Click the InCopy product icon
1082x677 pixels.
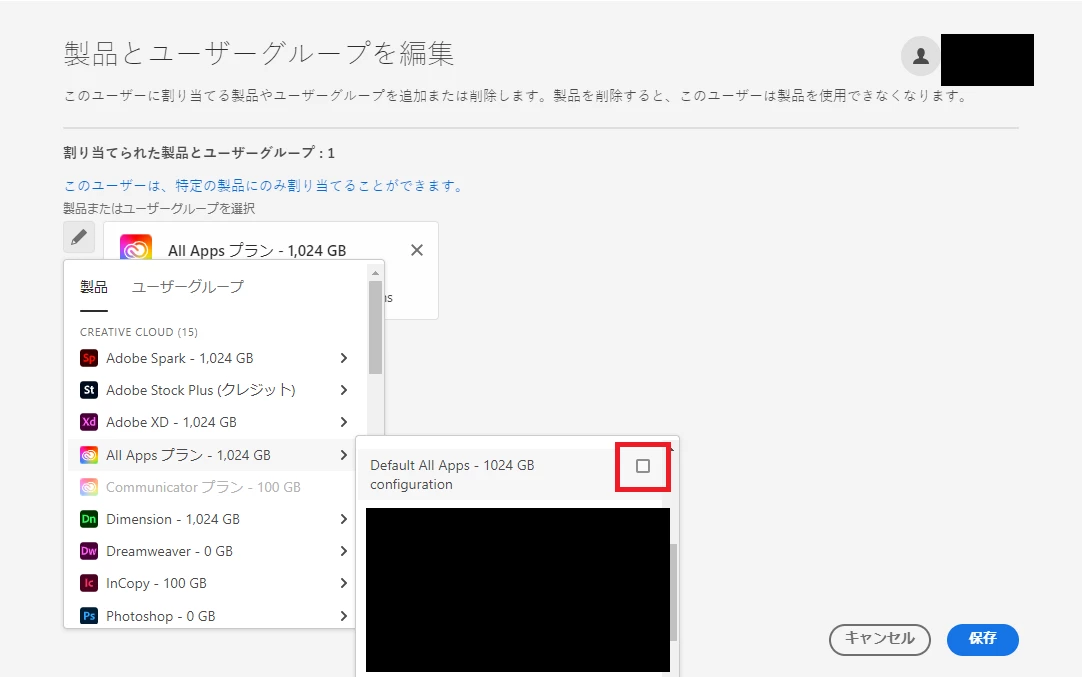[89, 583]
